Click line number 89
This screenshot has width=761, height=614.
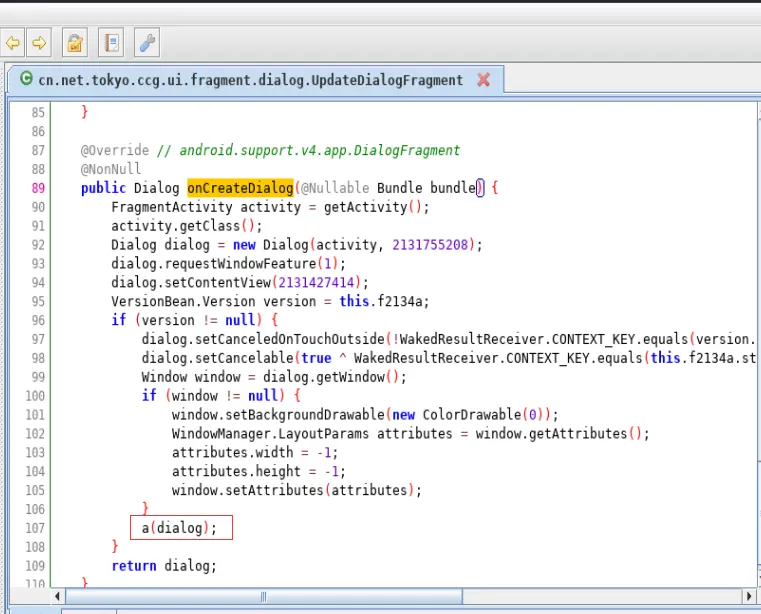pos(38,188)
